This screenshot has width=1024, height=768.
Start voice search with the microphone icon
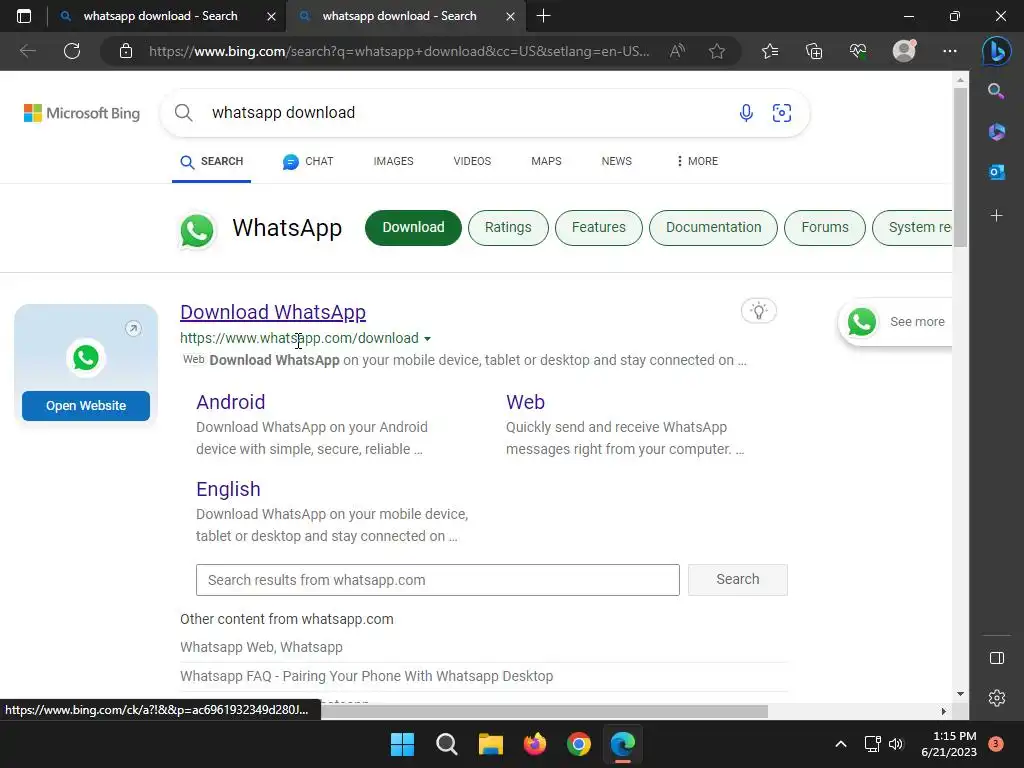pyautogui.click(x=746, y=113)
